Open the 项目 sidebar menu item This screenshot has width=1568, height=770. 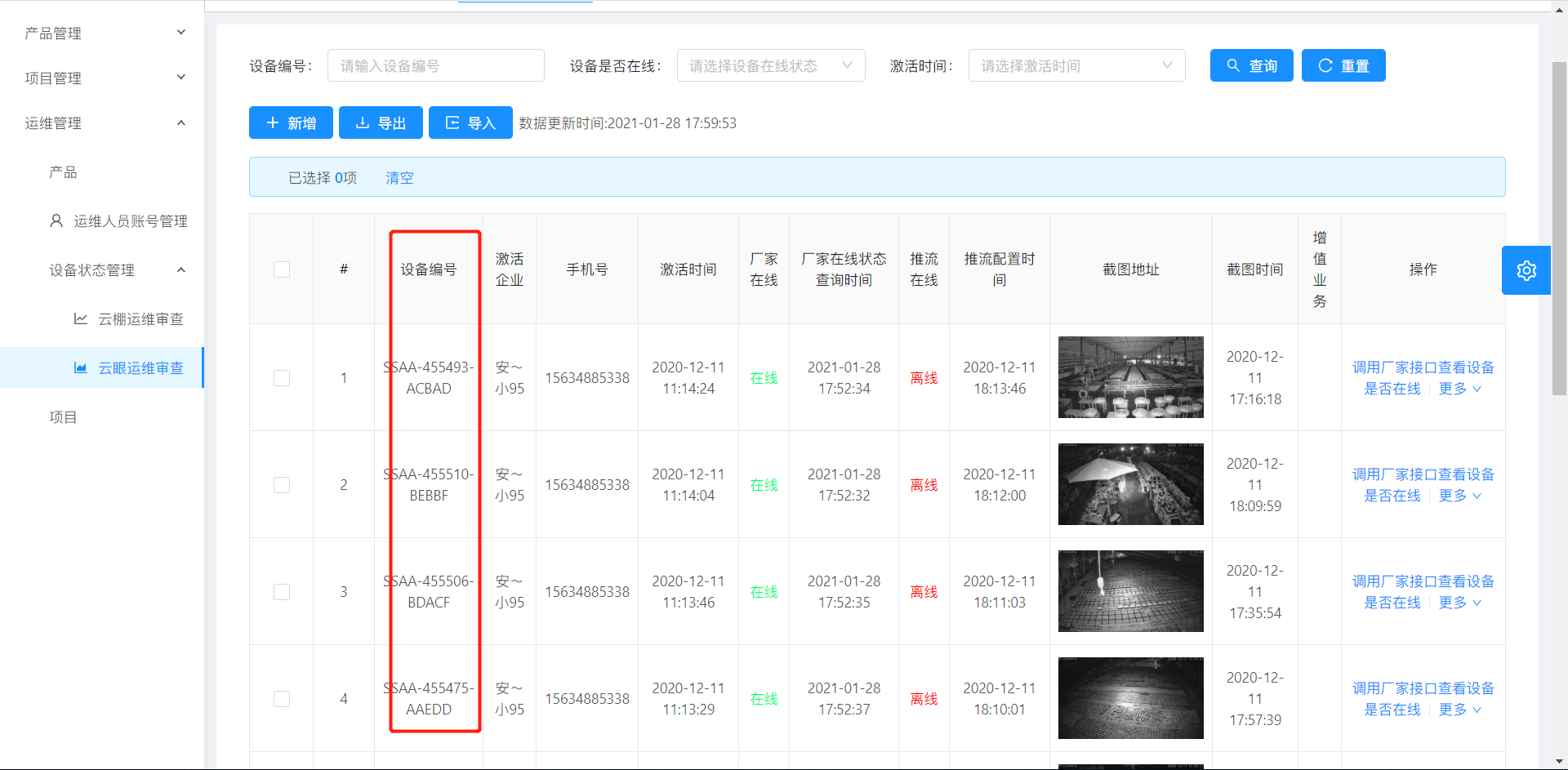[x=102, y=416]
